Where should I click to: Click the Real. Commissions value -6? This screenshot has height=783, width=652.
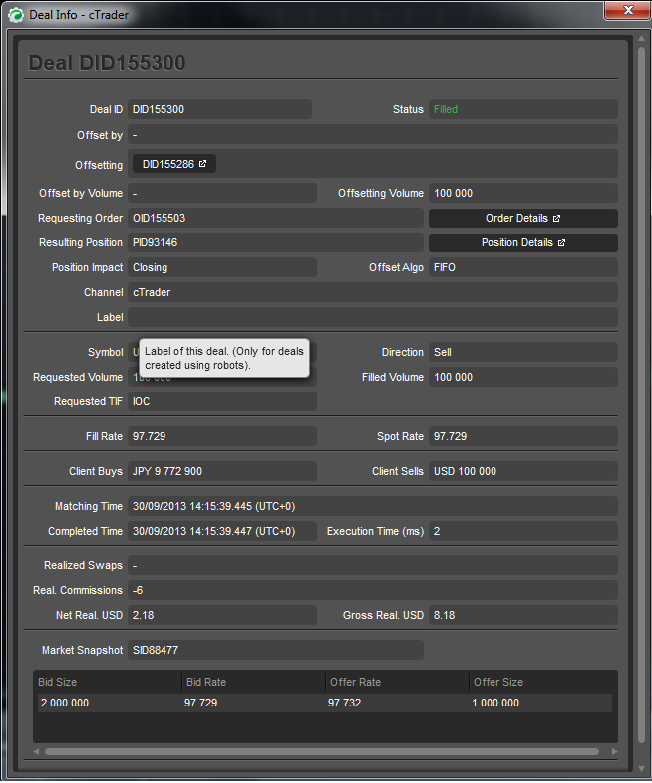pos(372,590)
